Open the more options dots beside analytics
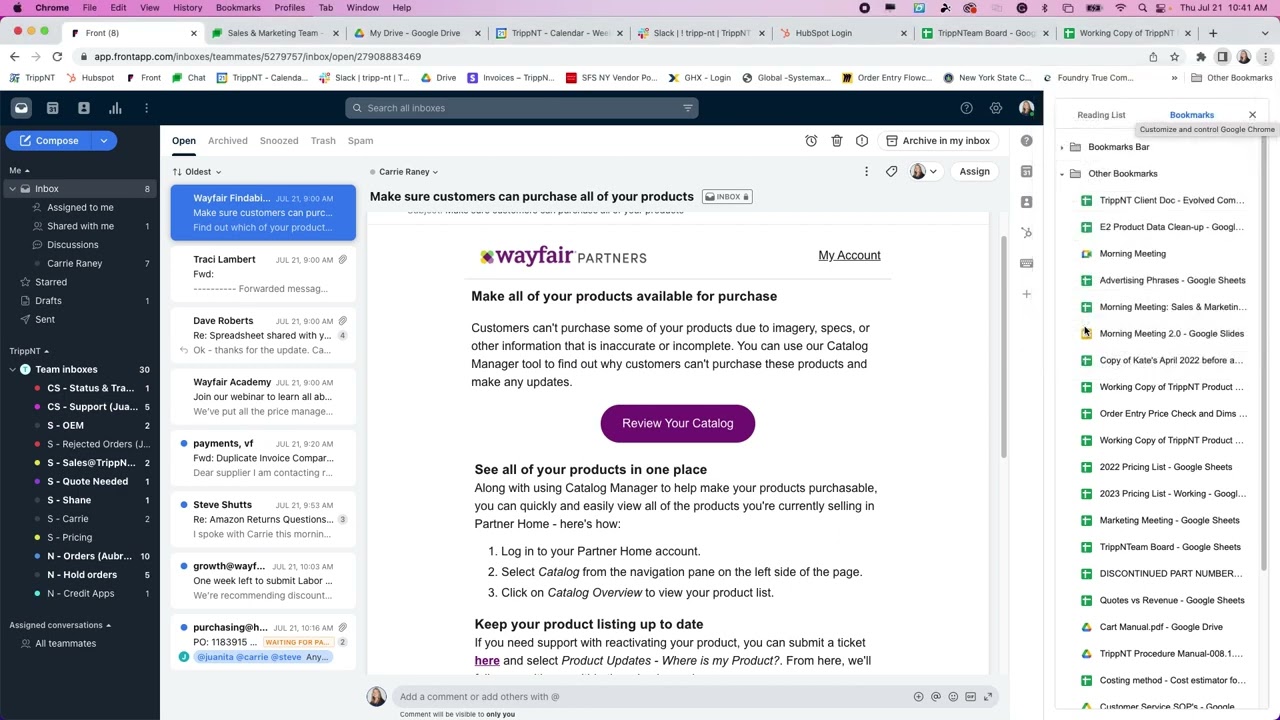The image size is (1280, 720). [146, 108]
